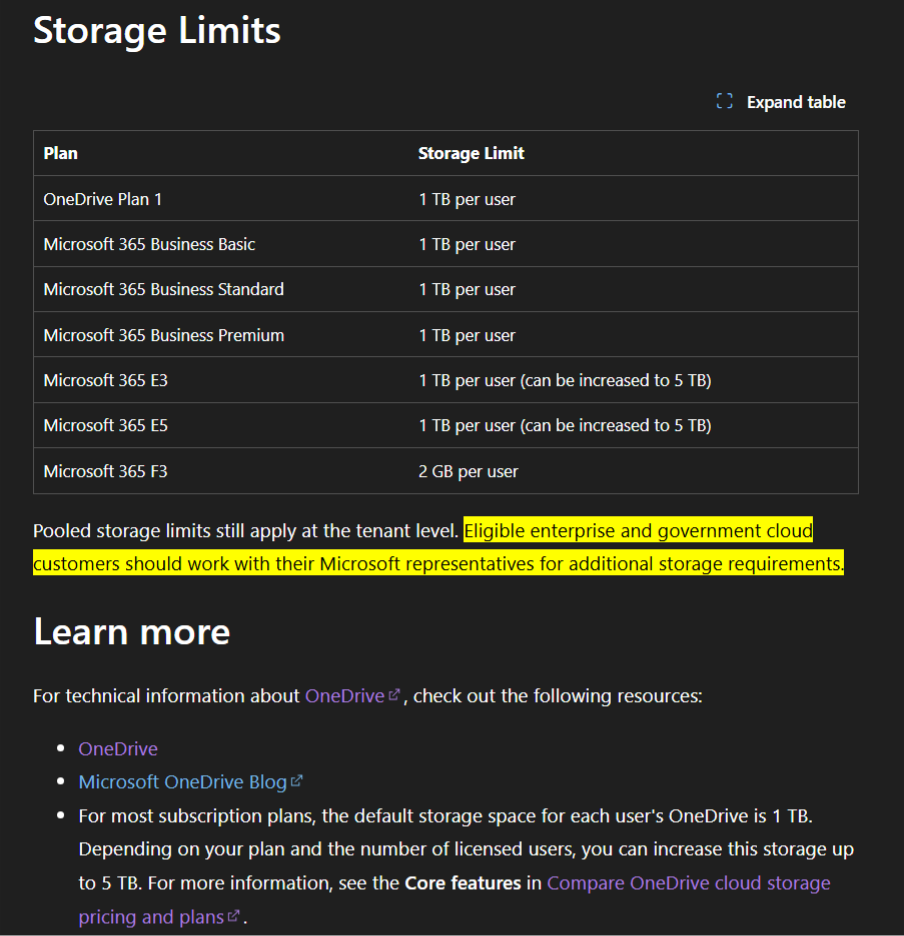Screen dimensions: 904x936
Task: Click the Pooled storage limits sentence
Action: click(245, 531)
